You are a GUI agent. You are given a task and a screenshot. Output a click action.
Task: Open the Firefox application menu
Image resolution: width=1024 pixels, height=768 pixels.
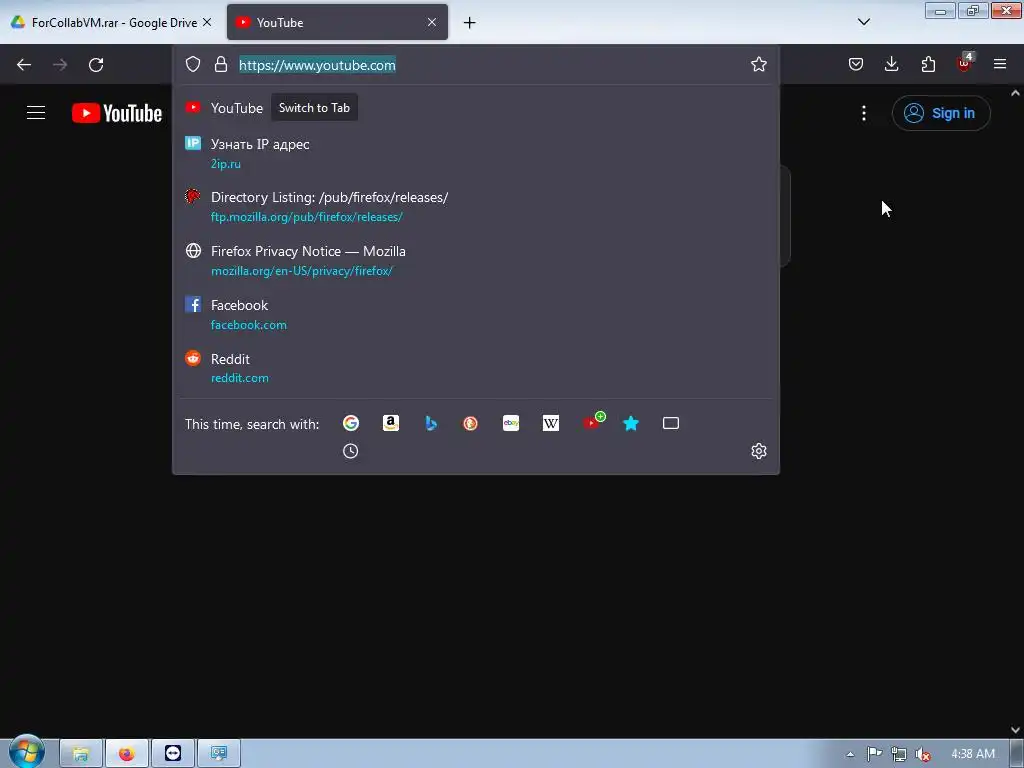click(x=1000, y=64)
